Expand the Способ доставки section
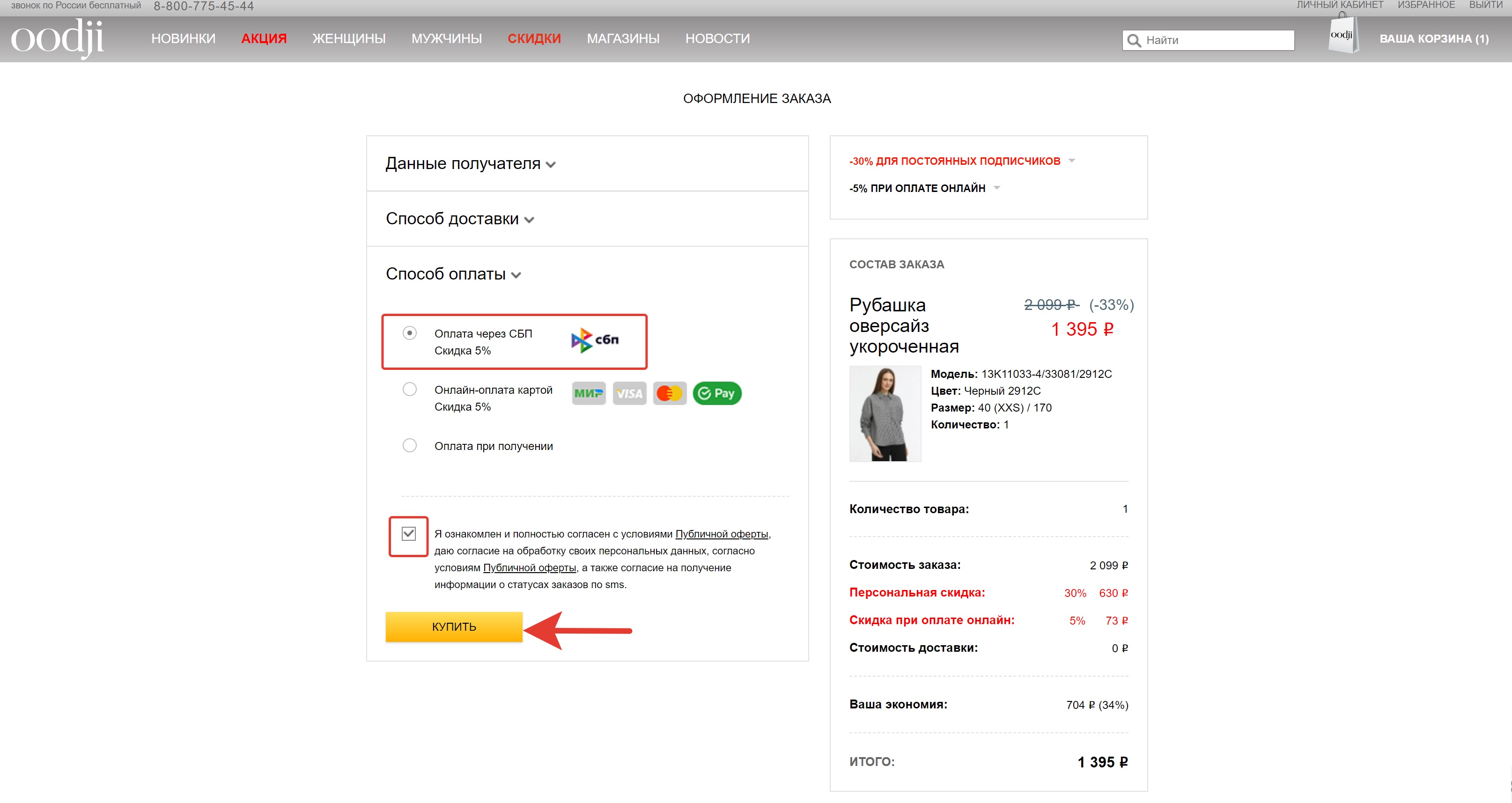Screen dimensions: 1512x803 coord(459,219)
